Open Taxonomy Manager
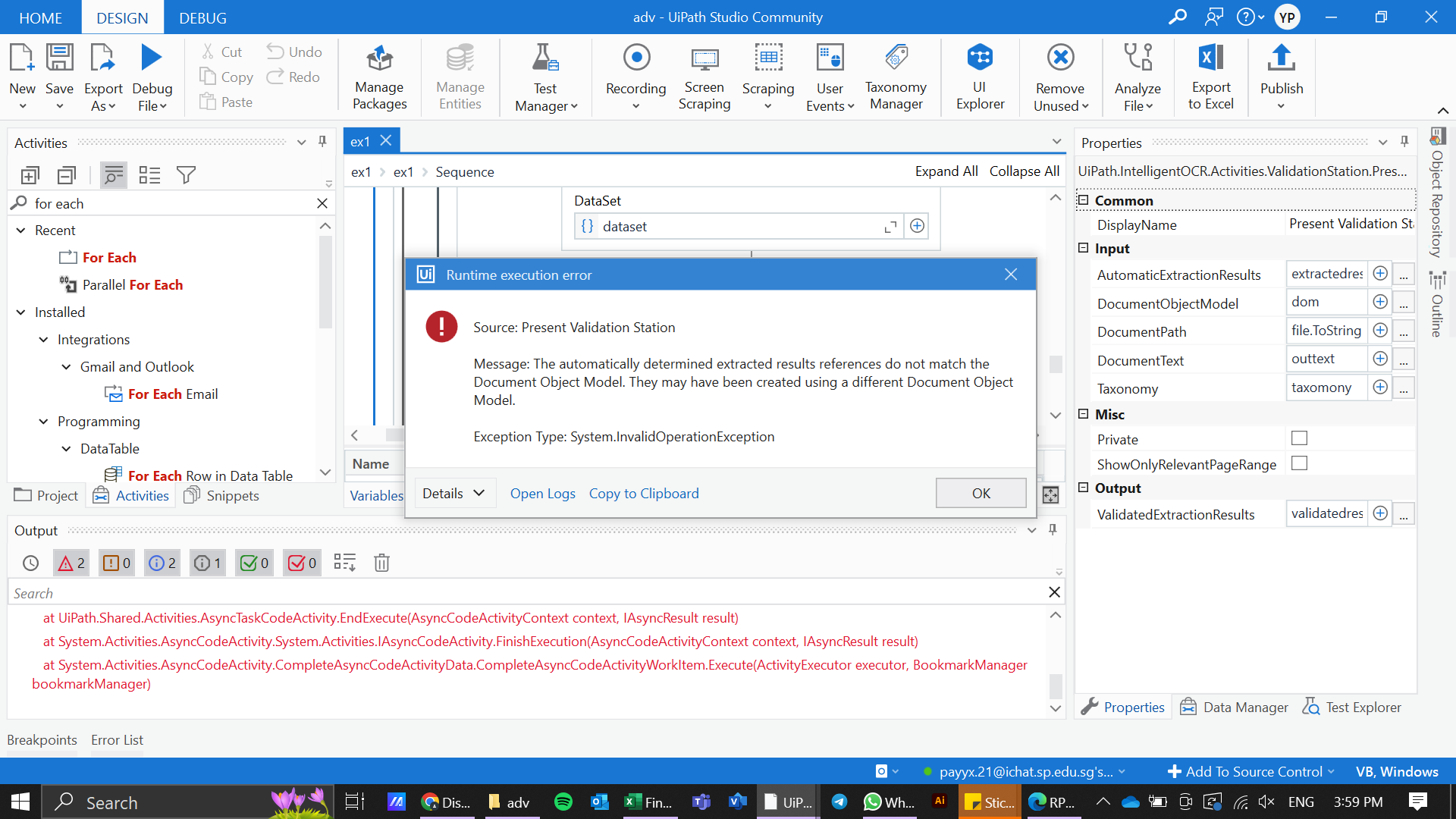This screenshot has height=819, width=1456. [896, 77]
